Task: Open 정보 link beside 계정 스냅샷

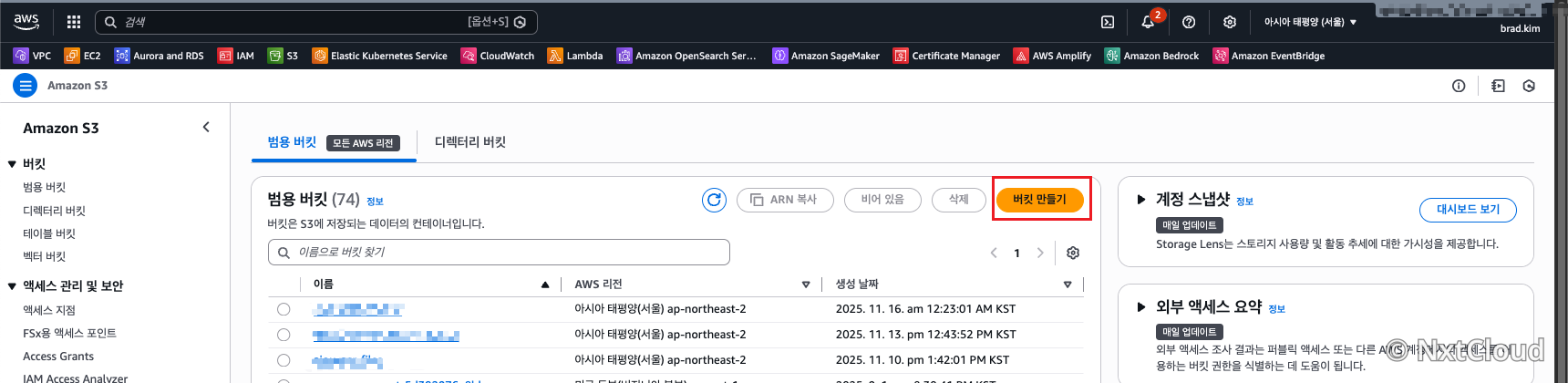Action: (1244, 202)
